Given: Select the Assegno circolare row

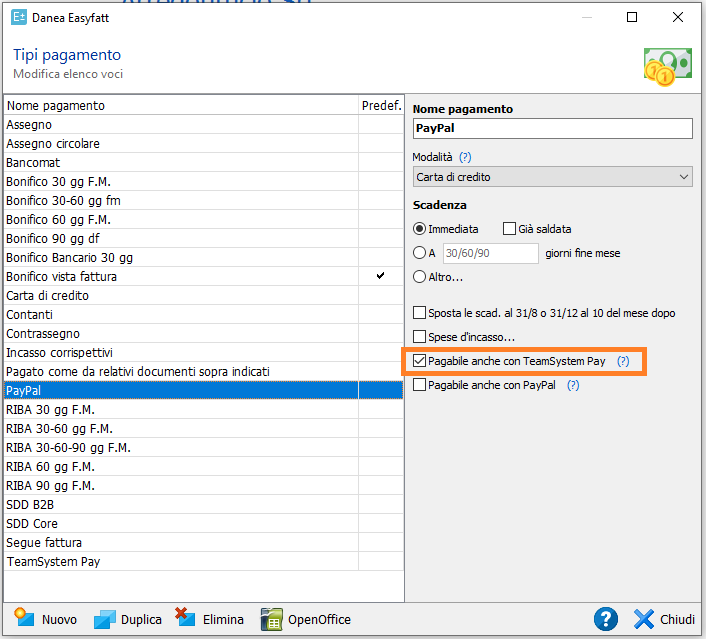Looking at the screenshot, I should coord(204,143).
